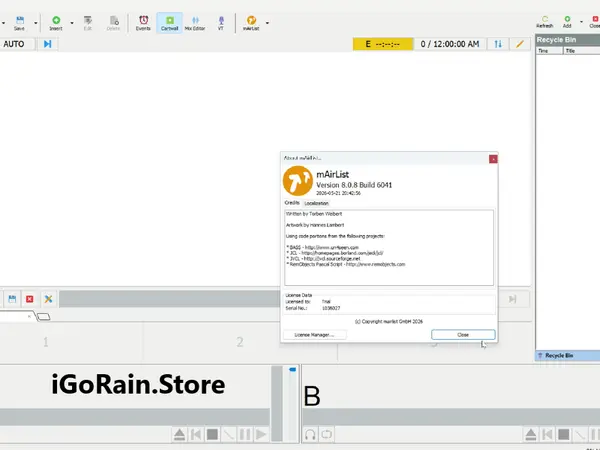
Task: Click the Fade out button on player A
Action: click(229, 434)
